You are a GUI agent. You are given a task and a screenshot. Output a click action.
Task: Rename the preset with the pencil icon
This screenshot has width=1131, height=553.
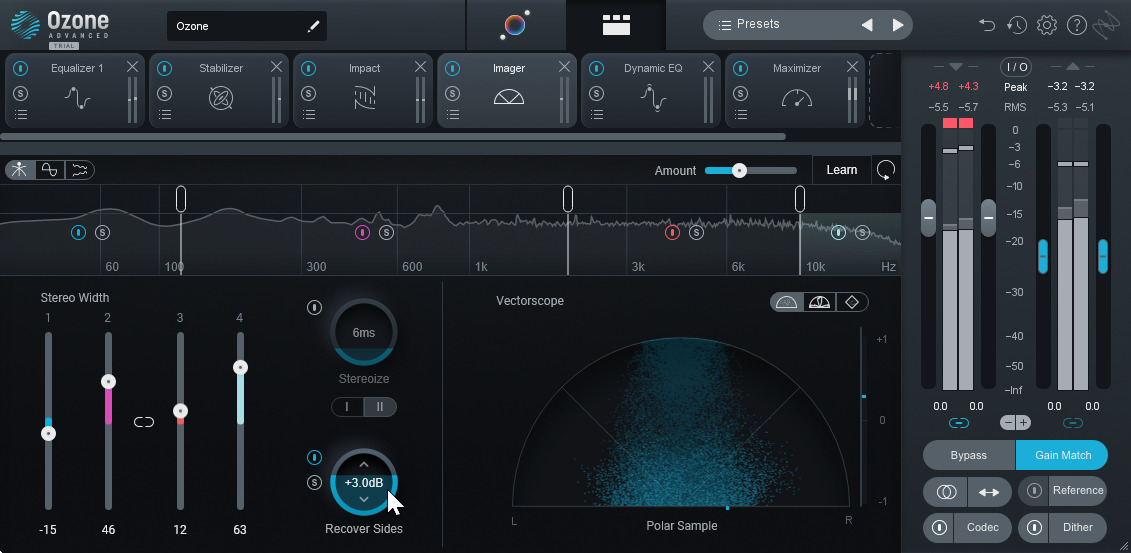pyautogui.click(x=313, y=26)
